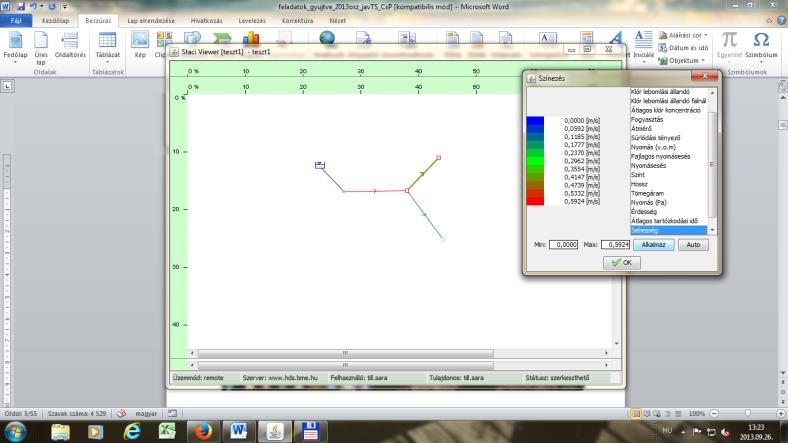Click the upper horizontal scrollbar in Staci Viewer
The image size is (788, 443).
(x=346, y=353)
